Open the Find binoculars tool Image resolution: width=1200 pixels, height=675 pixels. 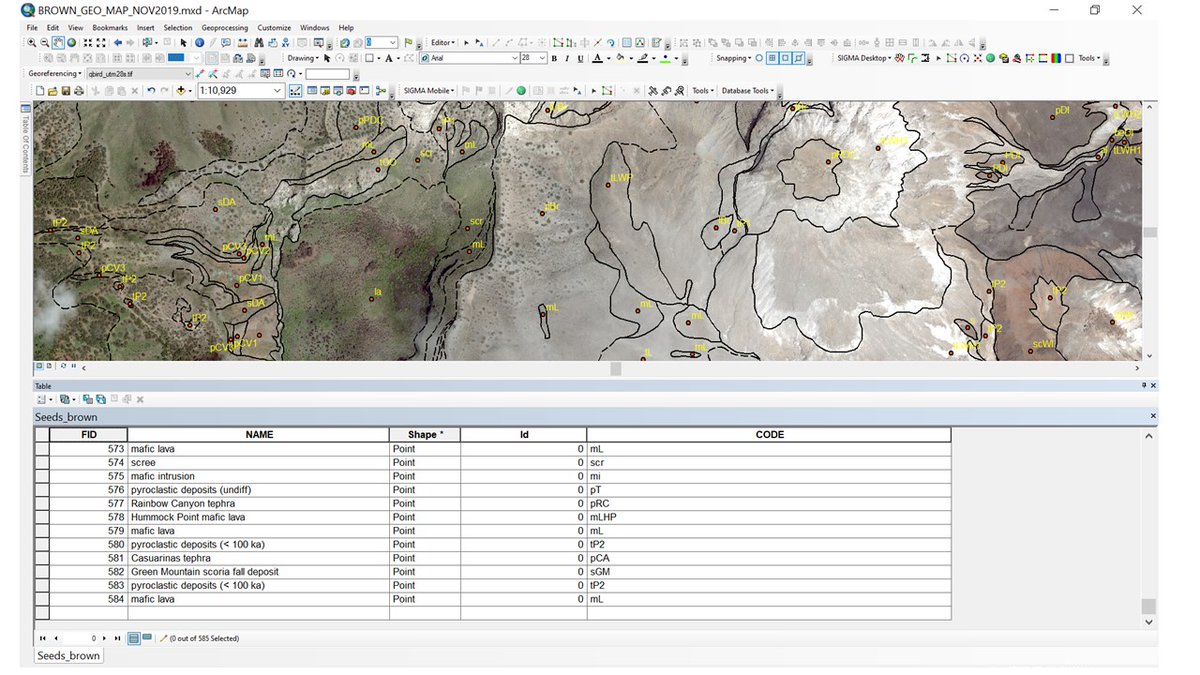tap(258, 43)
